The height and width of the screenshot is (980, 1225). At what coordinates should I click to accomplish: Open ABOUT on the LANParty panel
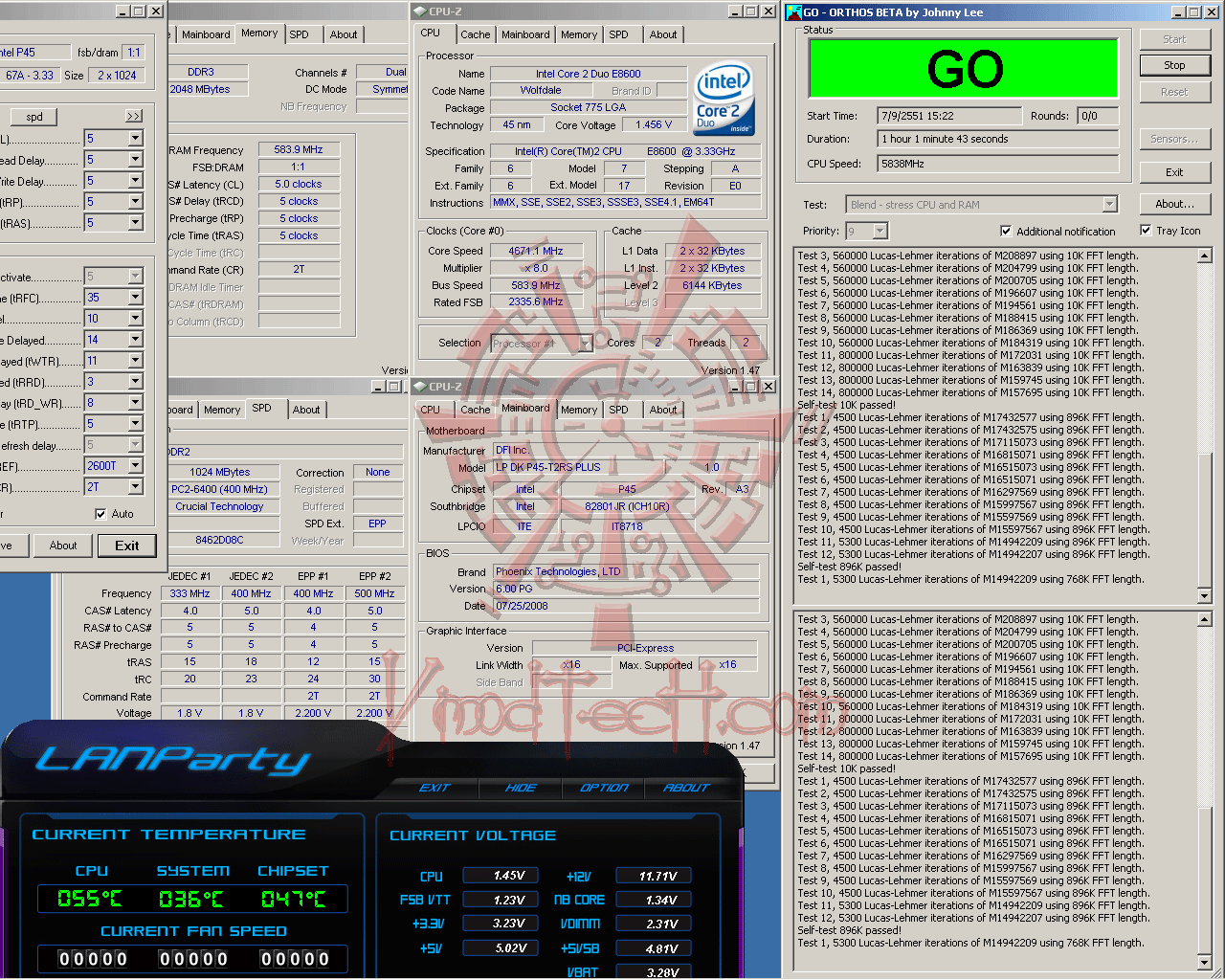tap(686, 788)
